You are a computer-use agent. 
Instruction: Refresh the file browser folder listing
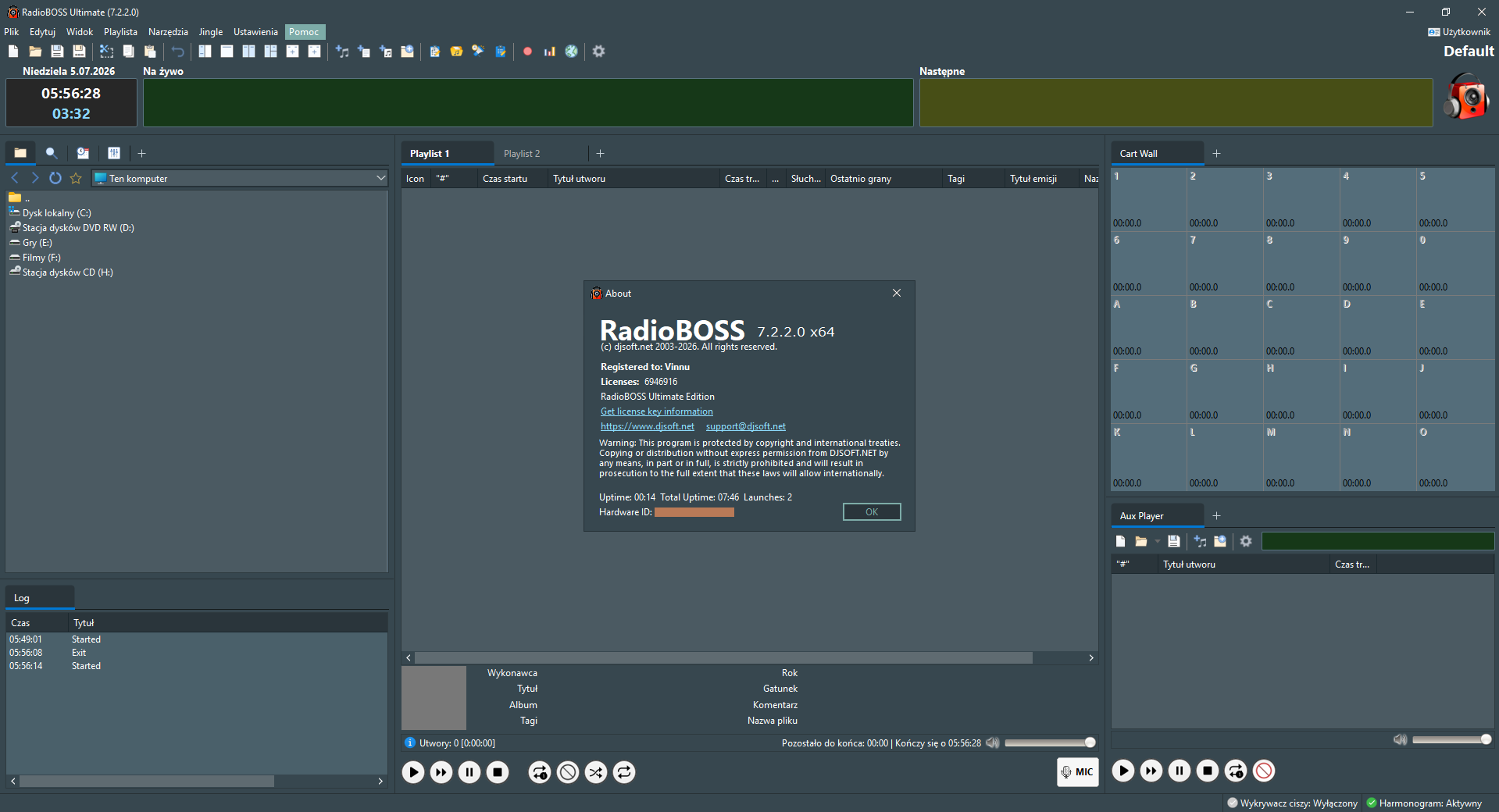pos(55,178)
